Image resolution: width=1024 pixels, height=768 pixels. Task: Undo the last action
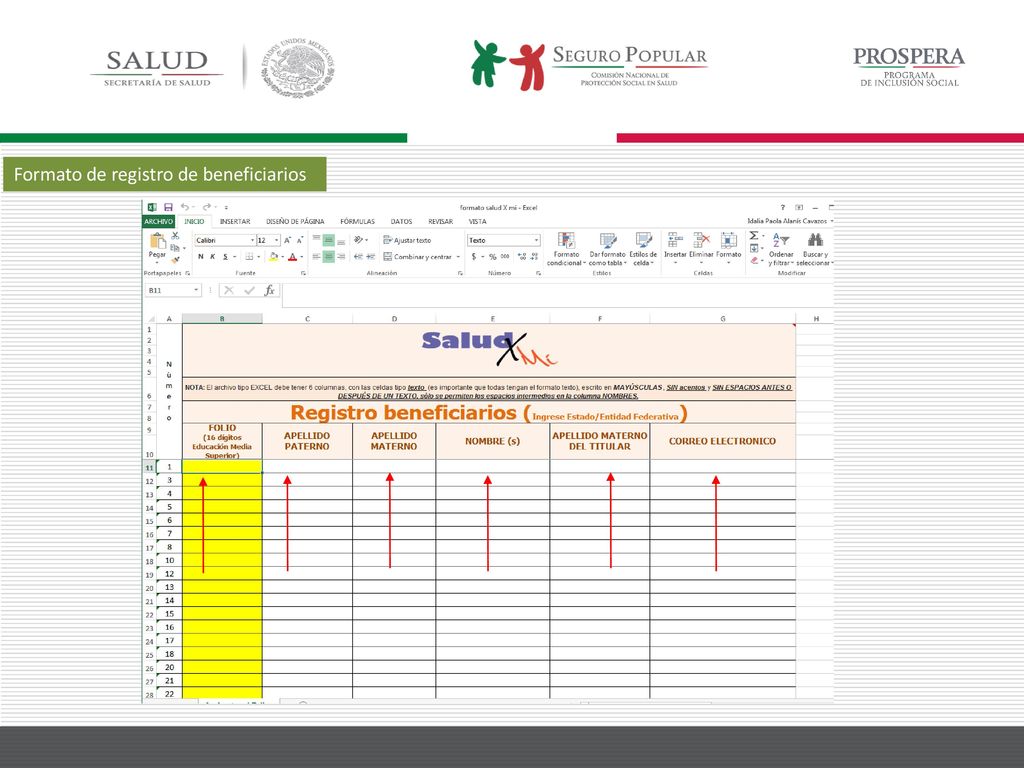[x=185, y=207]
